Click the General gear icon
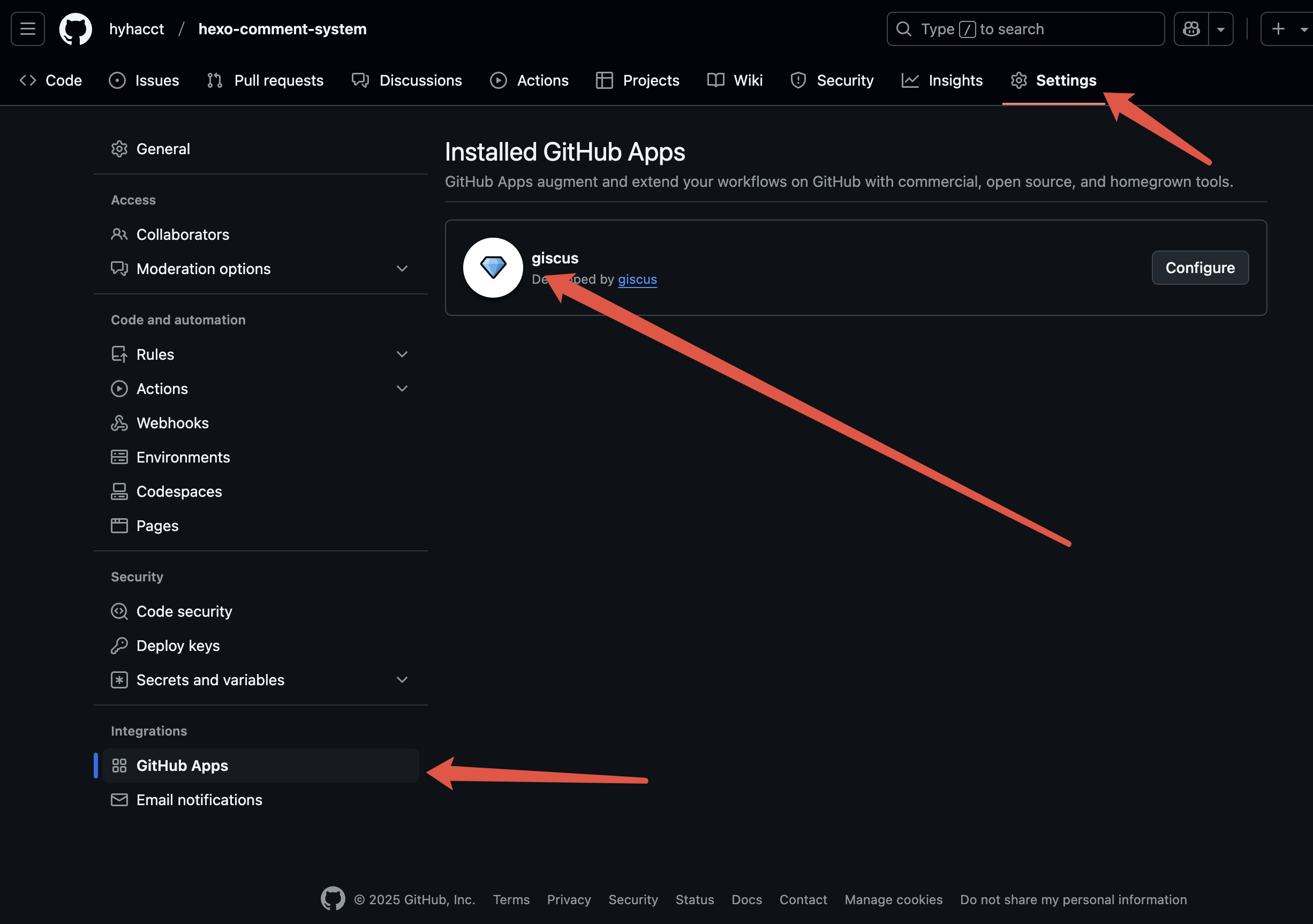 [119, 149]
